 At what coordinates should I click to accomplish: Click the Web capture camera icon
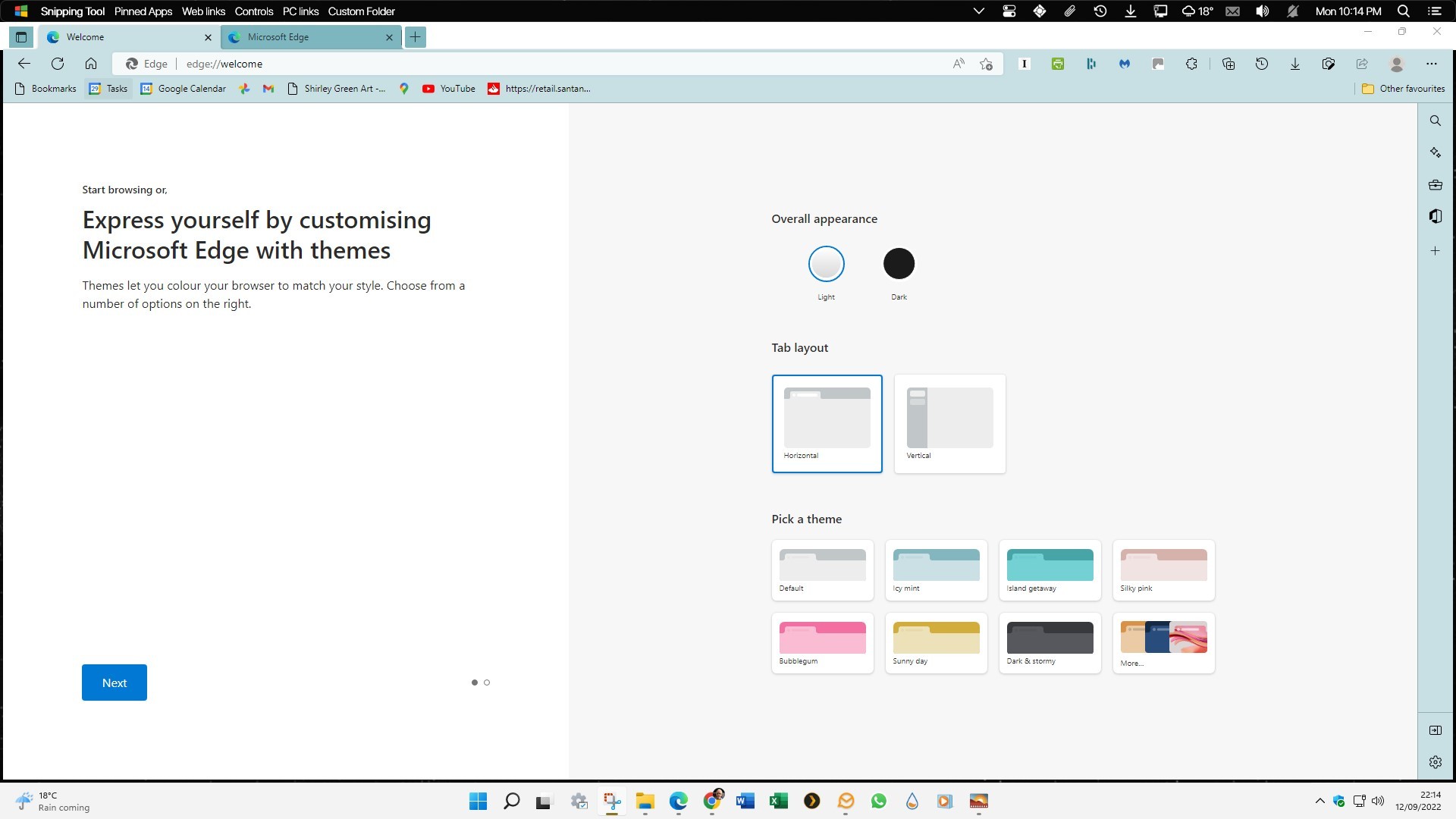tap(1329, 64)
